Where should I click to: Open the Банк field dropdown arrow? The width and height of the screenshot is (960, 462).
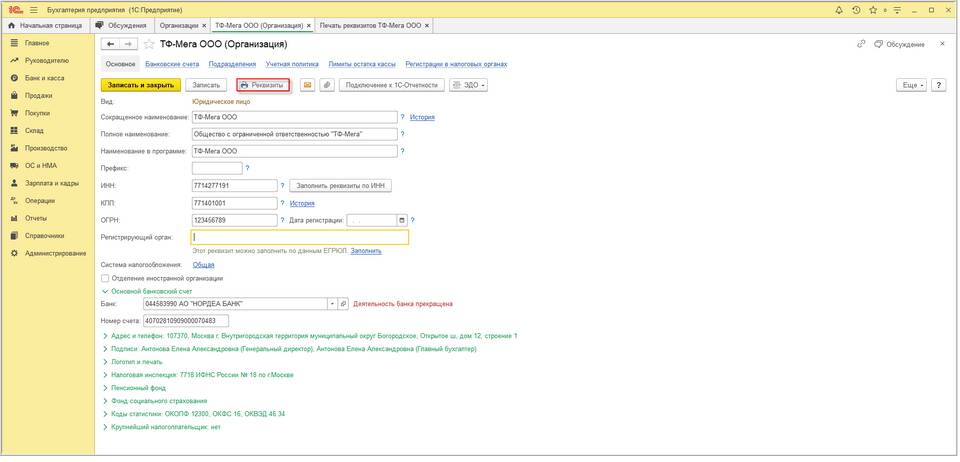(x=331, y=303)
